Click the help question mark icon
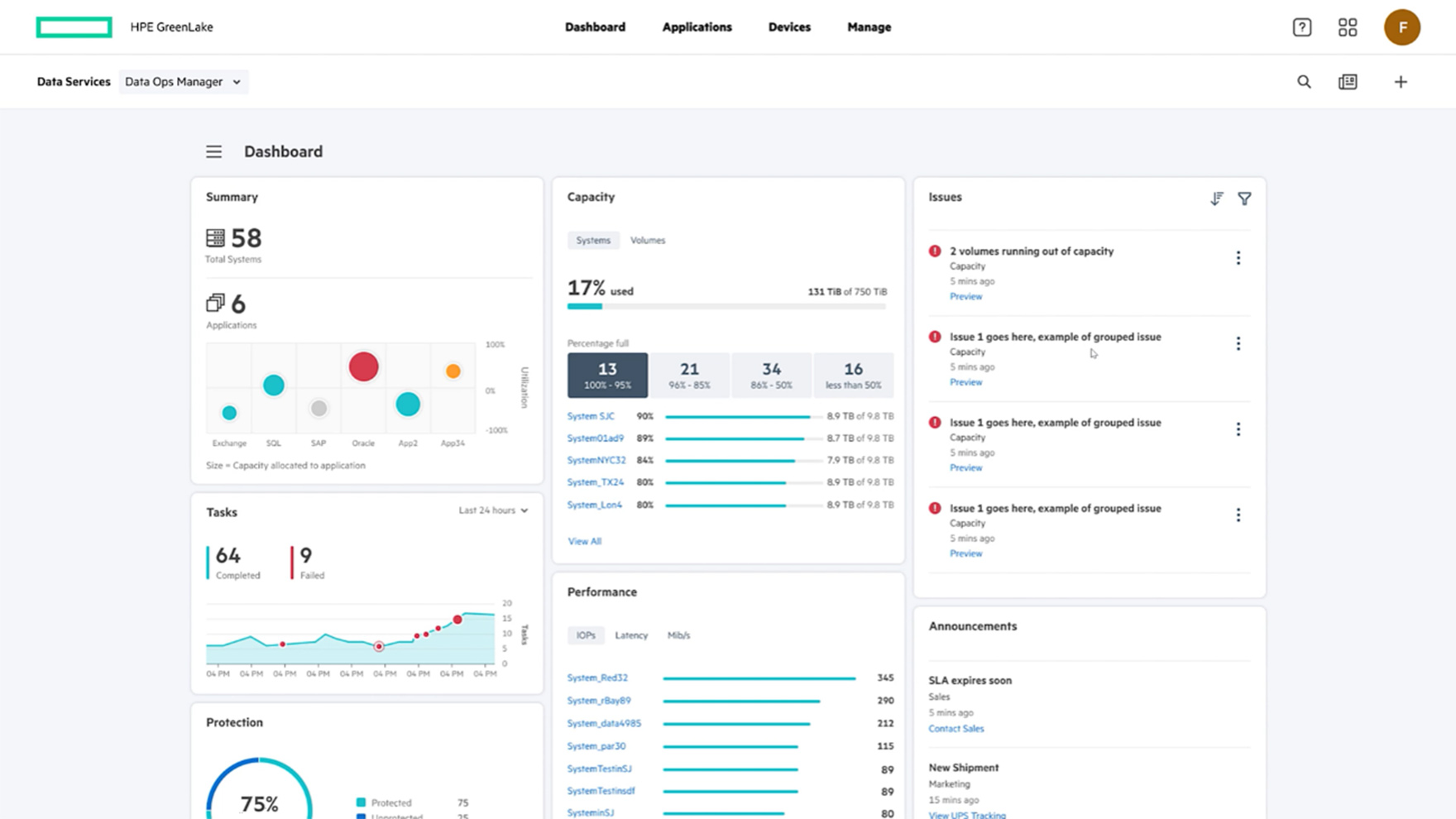Image resolution: width=1456 pixels, height=819 pixels. coord(1301,27)
